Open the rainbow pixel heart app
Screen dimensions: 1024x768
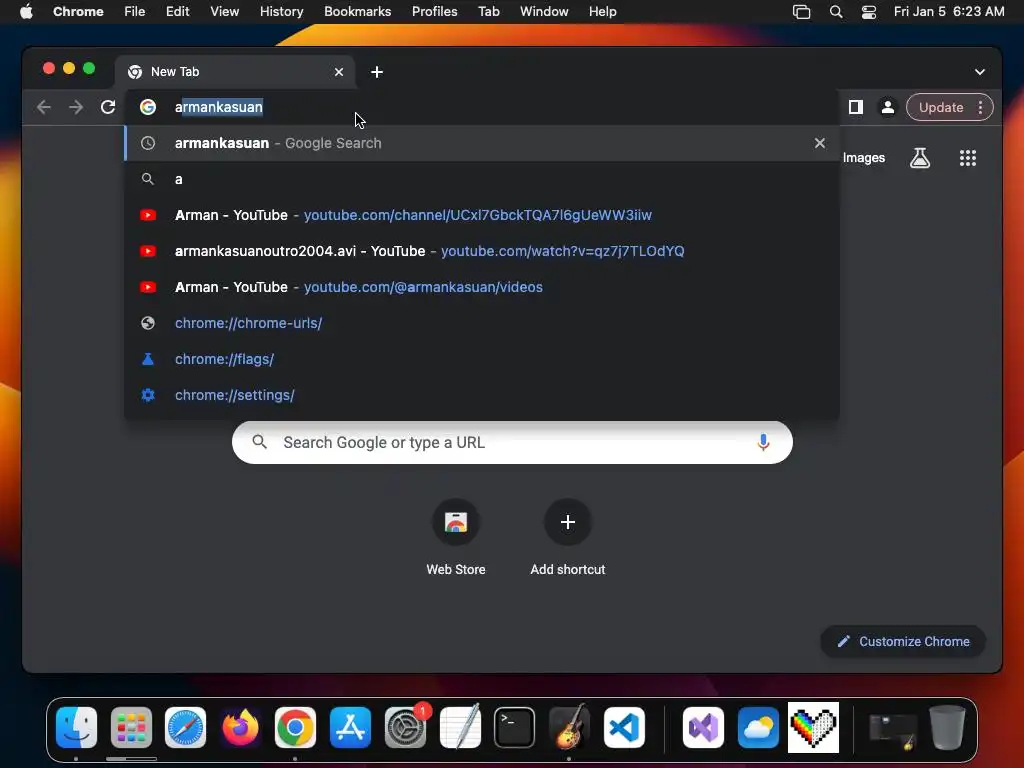point(813,727)
